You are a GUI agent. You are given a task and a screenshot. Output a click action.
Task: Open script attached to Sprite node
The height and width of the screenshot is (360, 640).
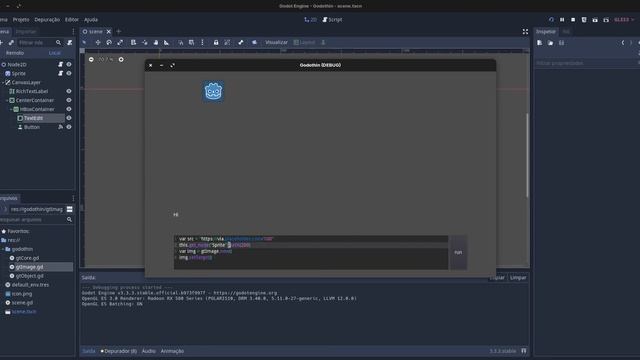click(60, 73)
